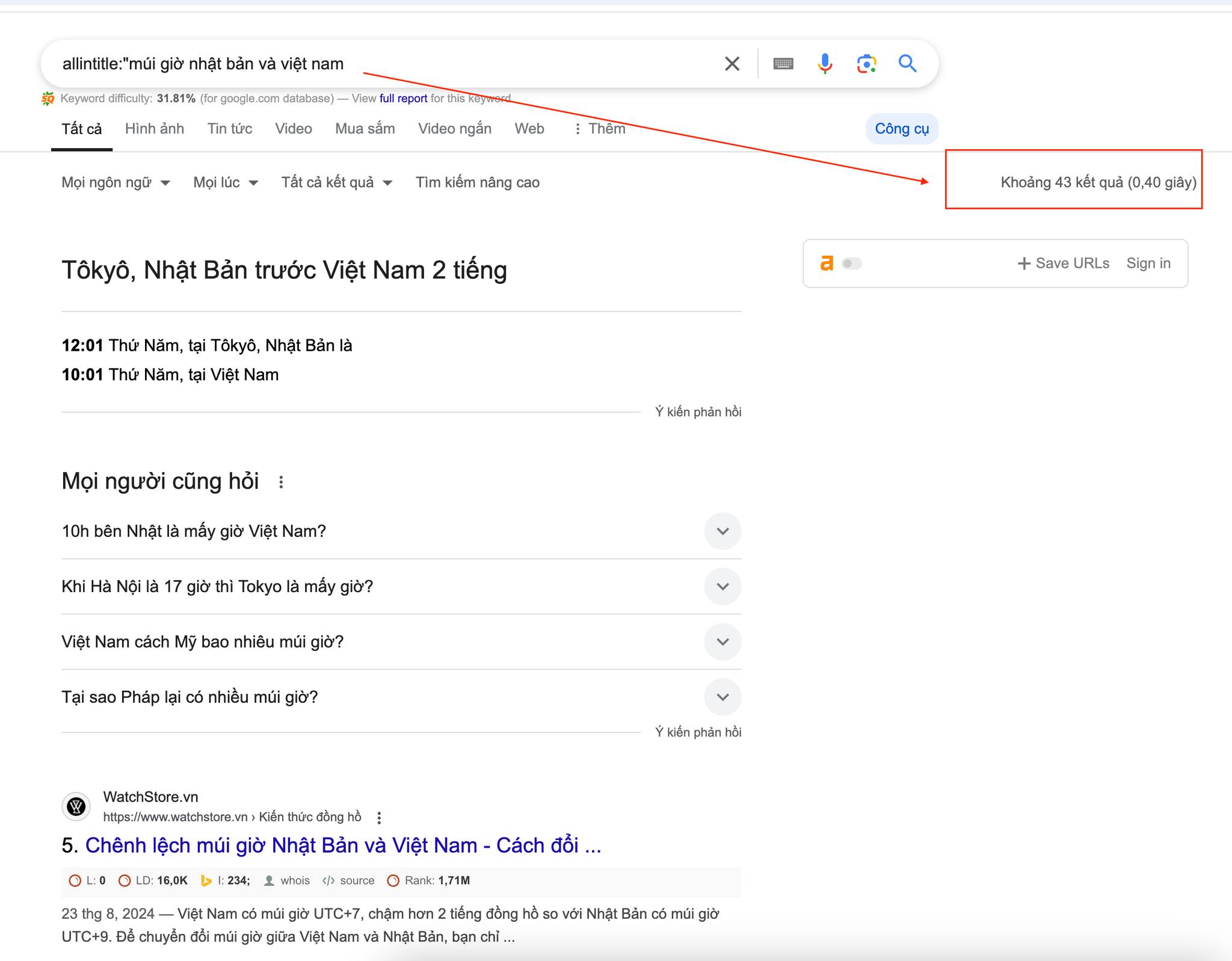The image size is (1232, 961).
Task: Switch to the Tin tức tab
Action: tap(229, 129)
